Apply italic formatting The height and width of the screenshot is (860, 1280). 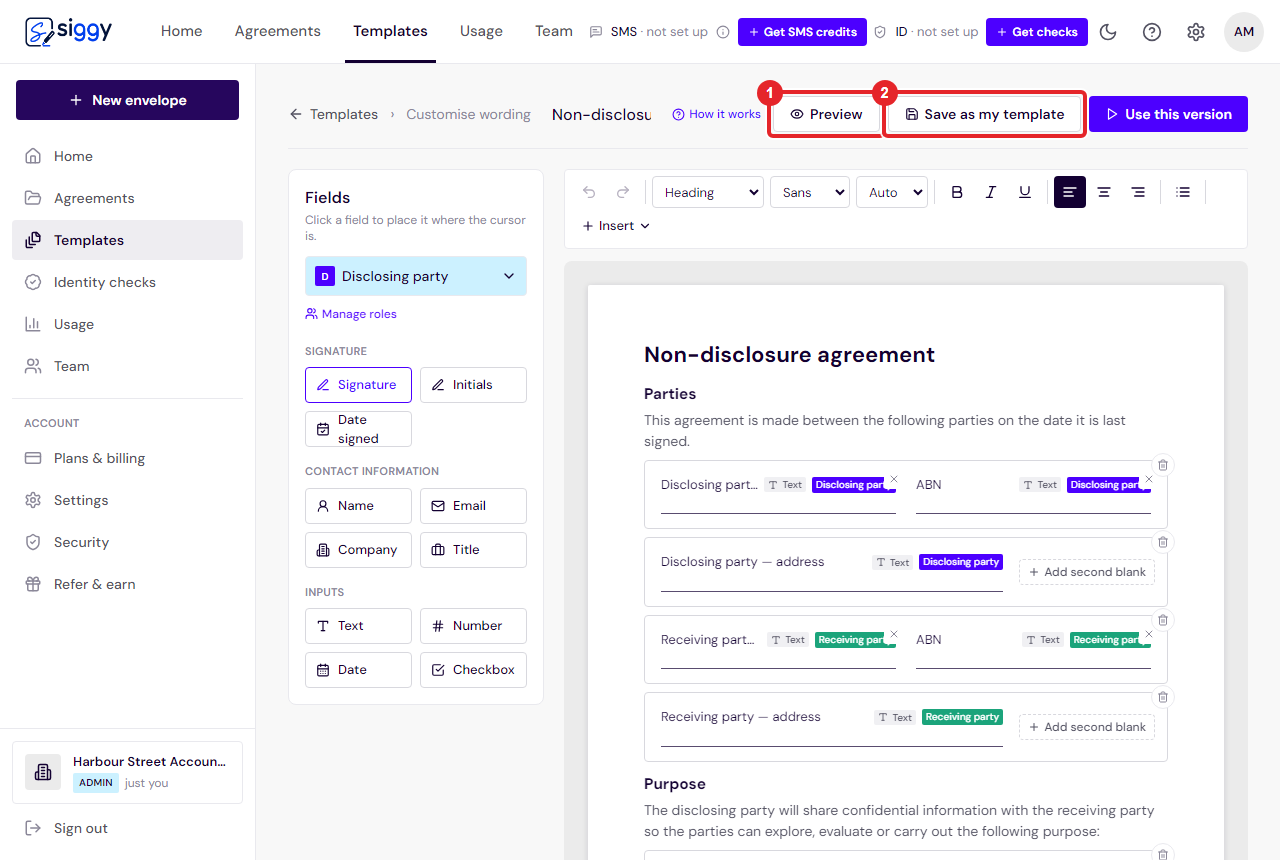coord(991,192)
